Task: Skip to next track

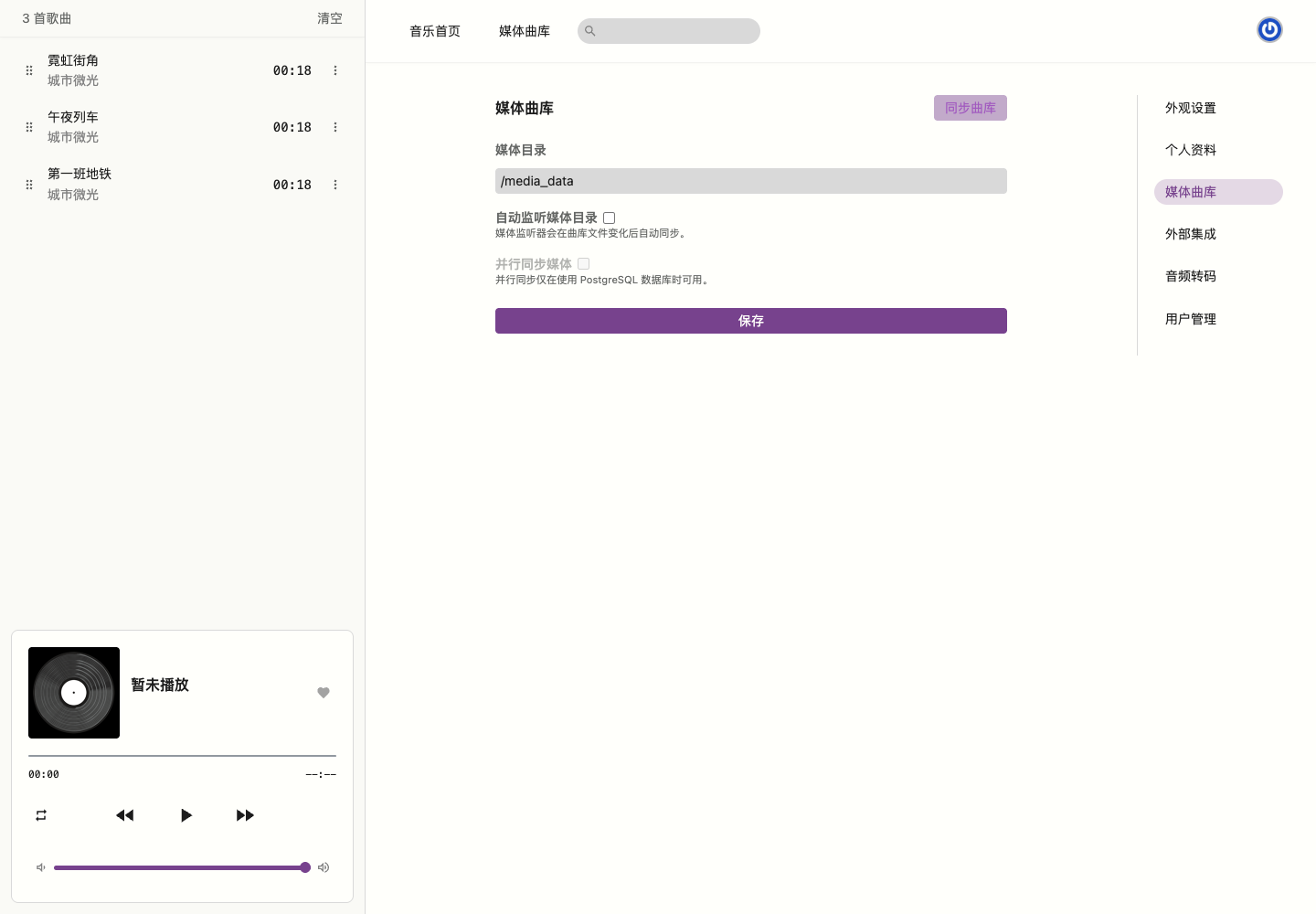Action: 245,815
